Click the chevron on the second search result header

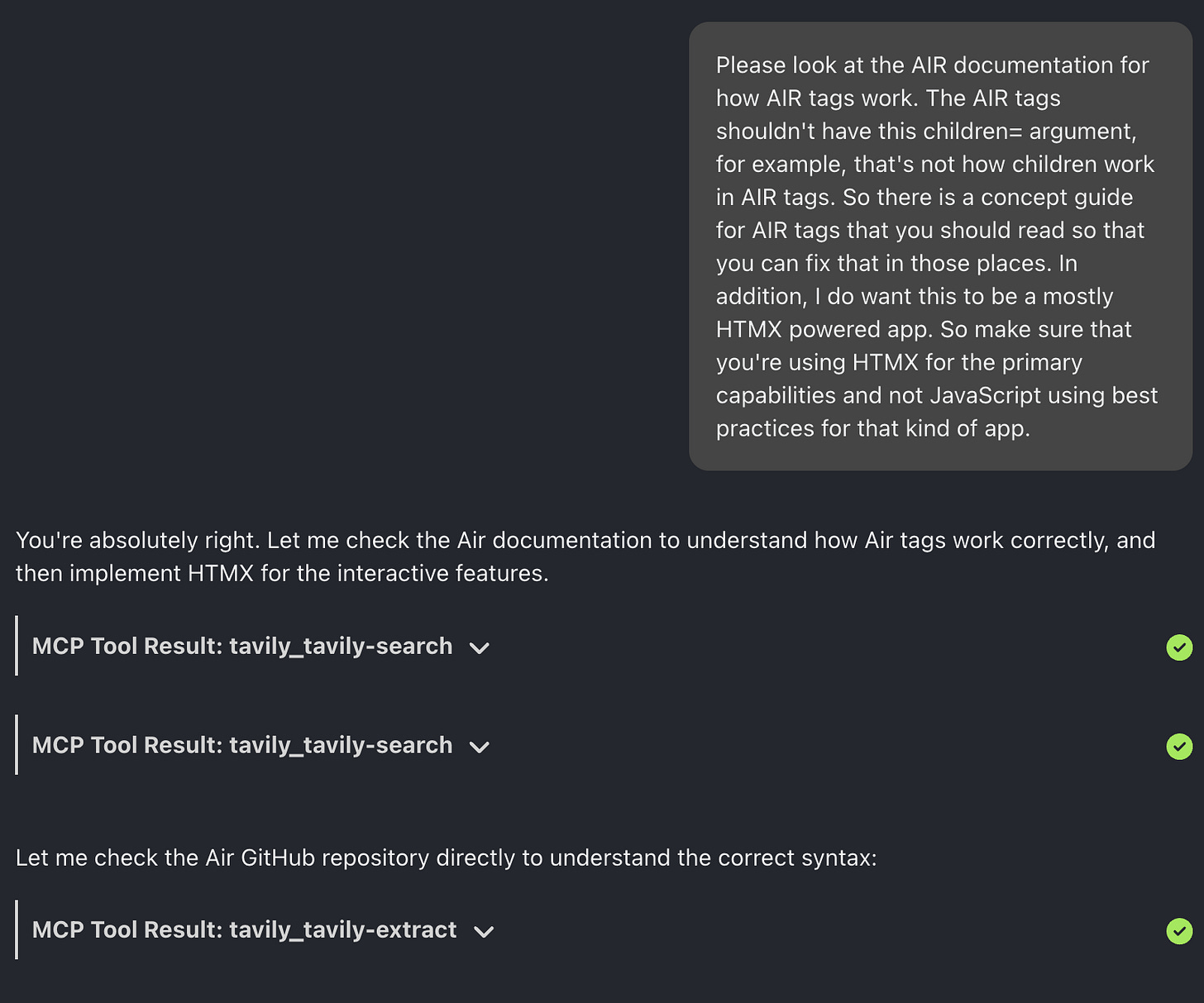(x=480, y=748)
